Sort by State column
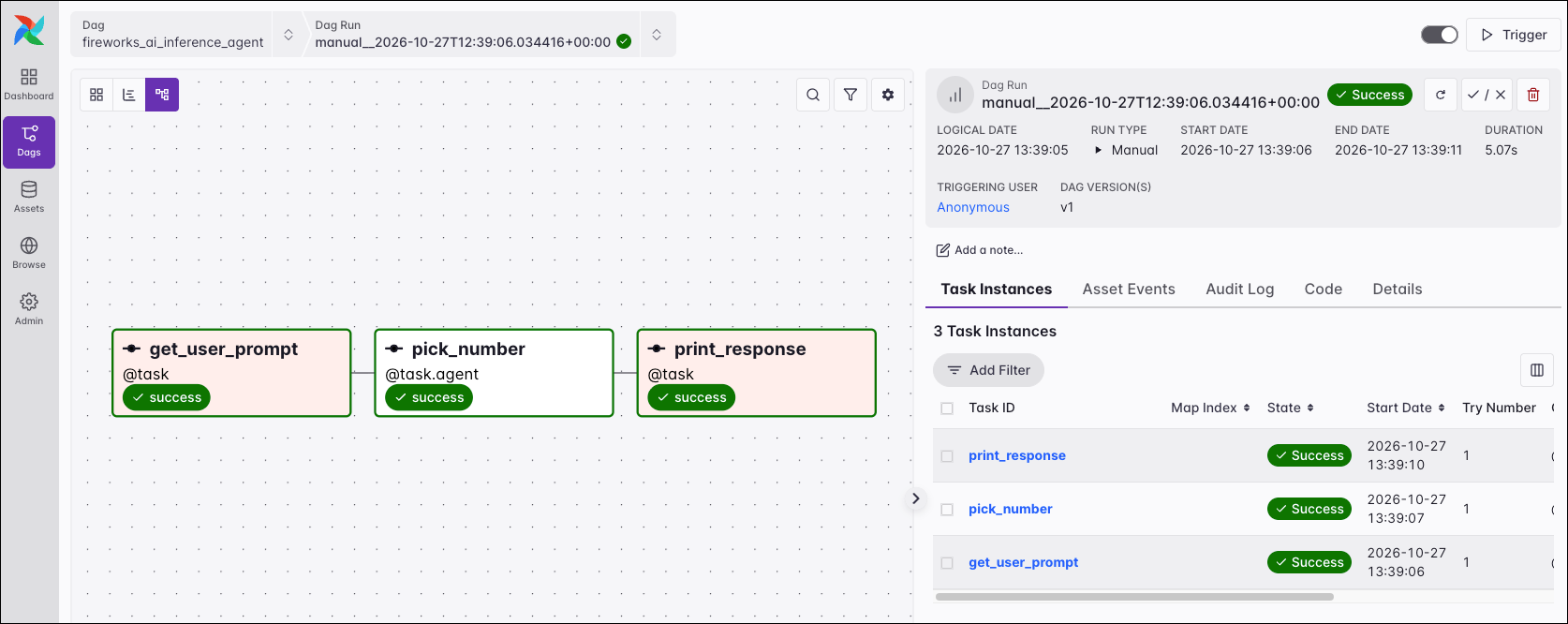 (1291, 408)
